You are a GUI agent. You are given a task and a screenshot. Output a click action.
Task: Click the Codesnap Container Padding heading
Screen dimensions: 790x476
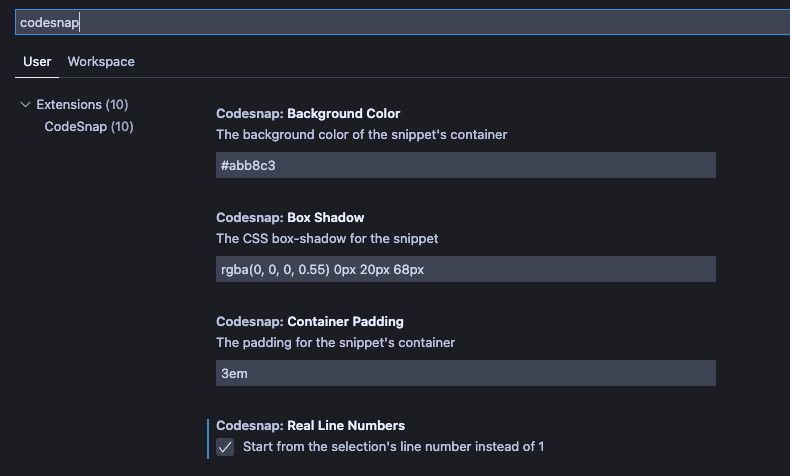pyautogui.click(x=309, y=321)
